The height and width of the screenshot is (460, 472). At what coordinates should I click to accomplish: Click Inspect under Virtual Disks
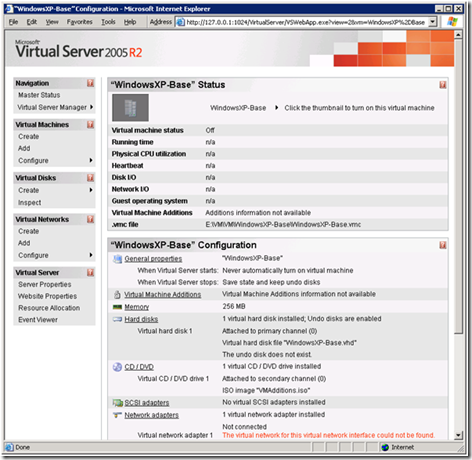30,202
